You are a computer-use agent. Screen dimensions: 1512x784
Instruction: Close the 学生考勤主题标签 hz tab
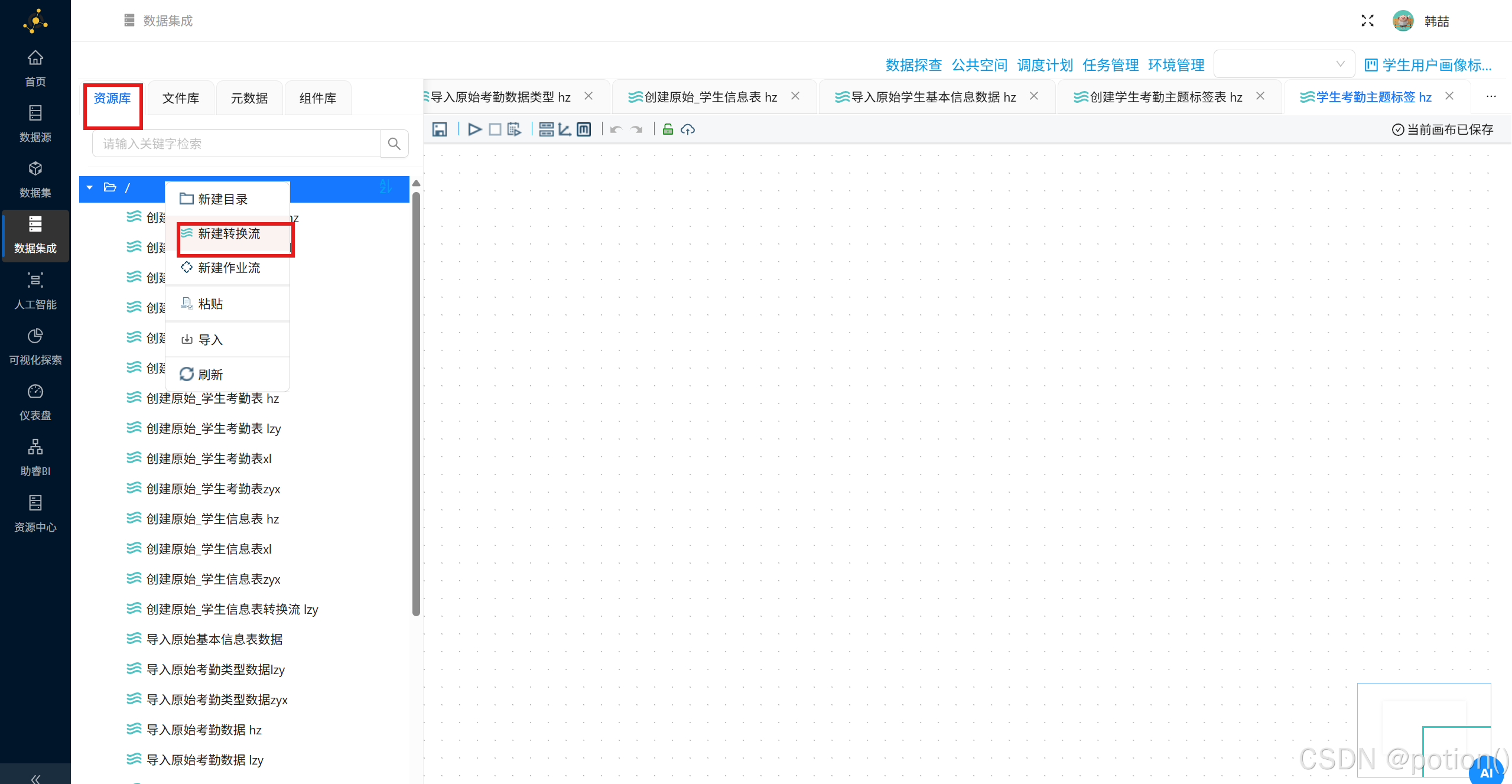[x=1449, y=96]
